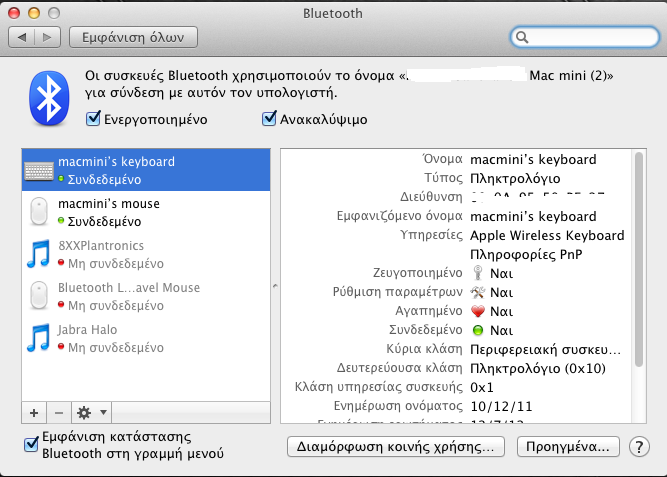Click green status dot beside Συνδεδεμένο detail
The height and width of the screenshot is (477, 667).
(478, 330)
